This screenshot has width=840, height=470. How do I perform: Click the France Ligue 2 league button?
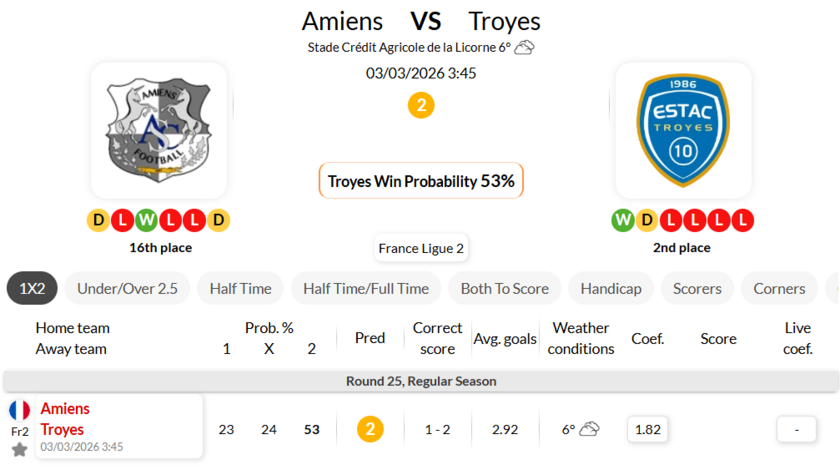[x=421, y=248]
